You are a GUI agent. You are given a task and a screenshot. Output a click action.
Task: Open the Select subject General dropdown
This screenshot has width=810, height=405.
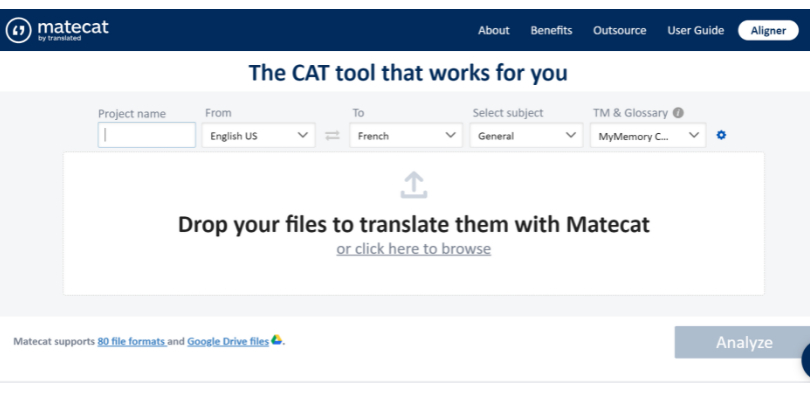[526, 135]
